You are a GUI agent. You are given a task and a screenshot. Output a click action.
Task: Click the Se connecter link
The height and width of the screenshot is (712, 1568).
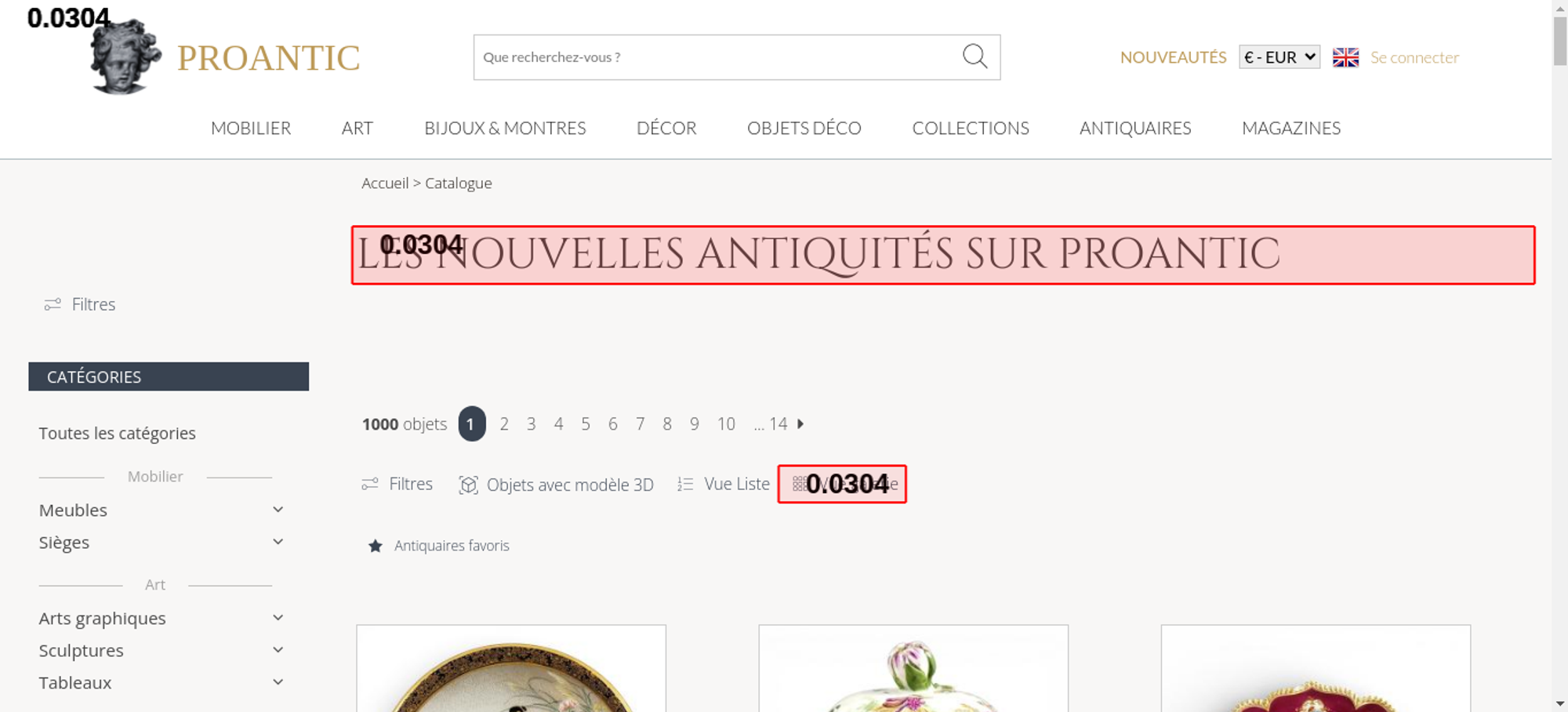click(x=1414, y=57)
